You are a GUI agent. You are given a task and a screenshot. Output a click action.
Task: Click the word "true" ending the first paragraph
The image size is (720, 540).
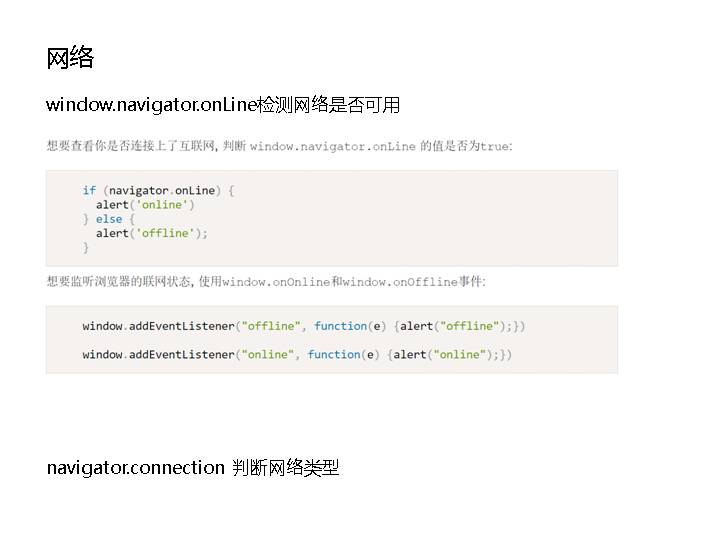(x=494, y=146)
